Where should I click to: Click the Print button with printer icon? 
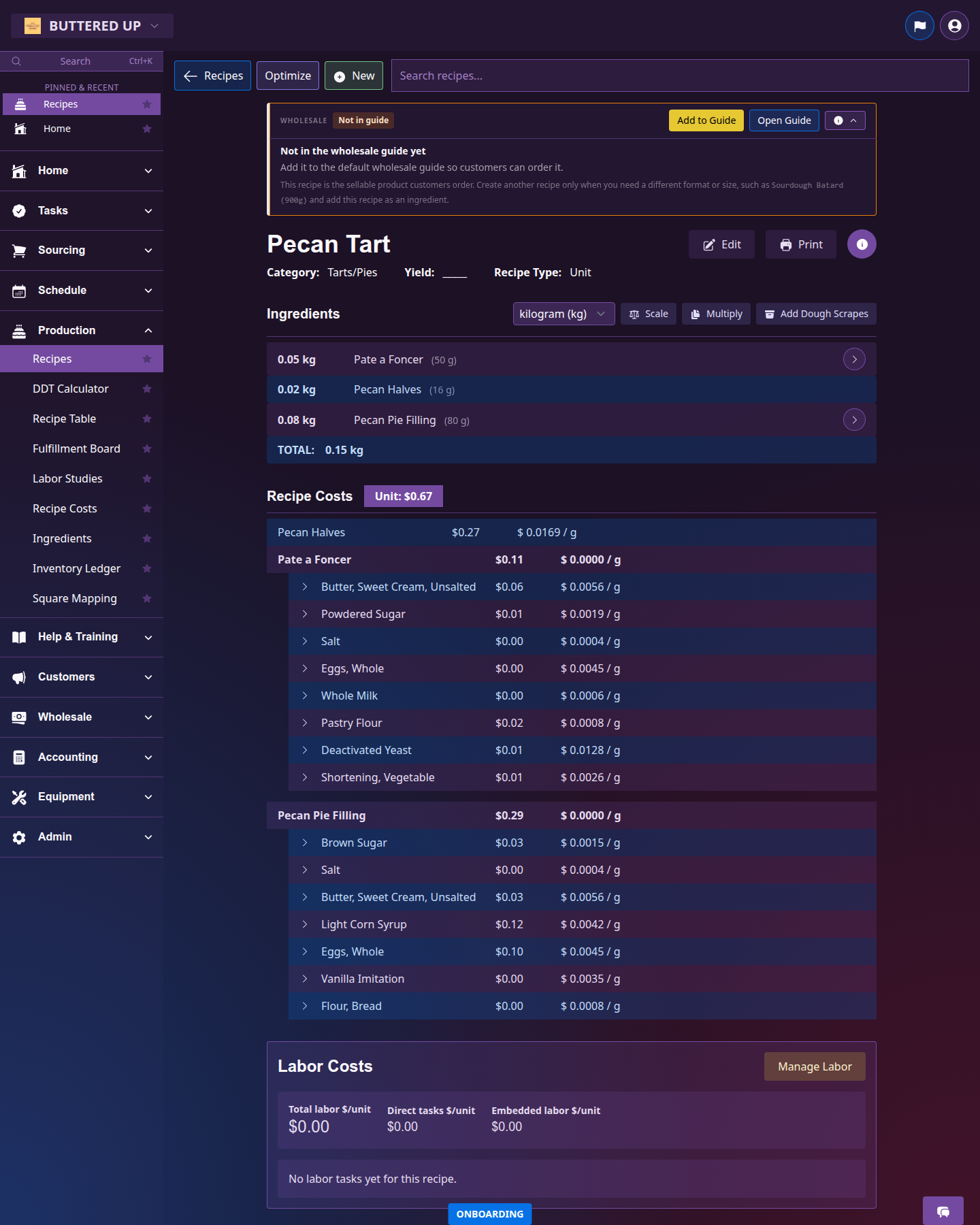click(801, 244)
